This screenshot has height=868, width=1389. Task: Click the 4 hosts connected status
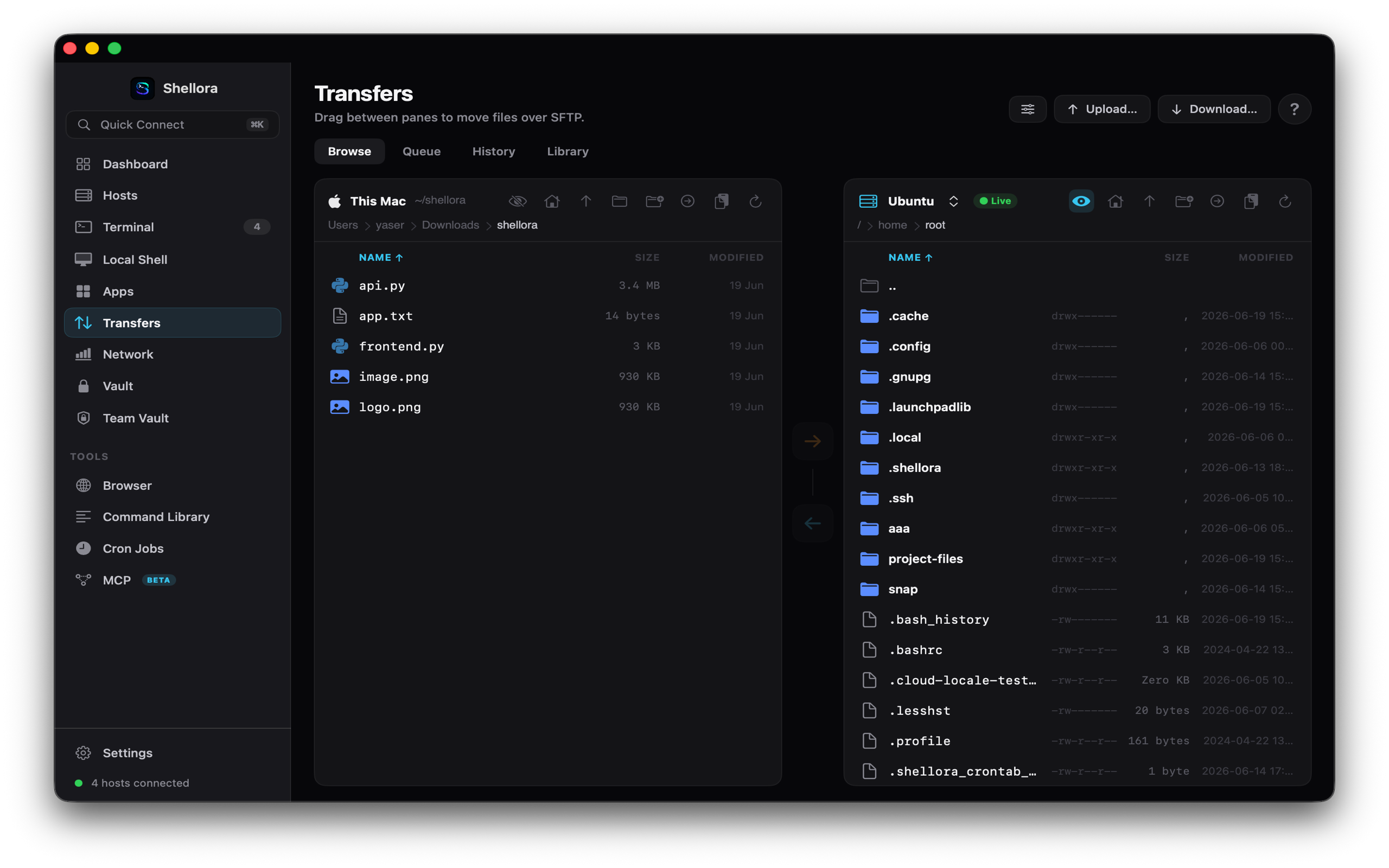coord(132,783)
